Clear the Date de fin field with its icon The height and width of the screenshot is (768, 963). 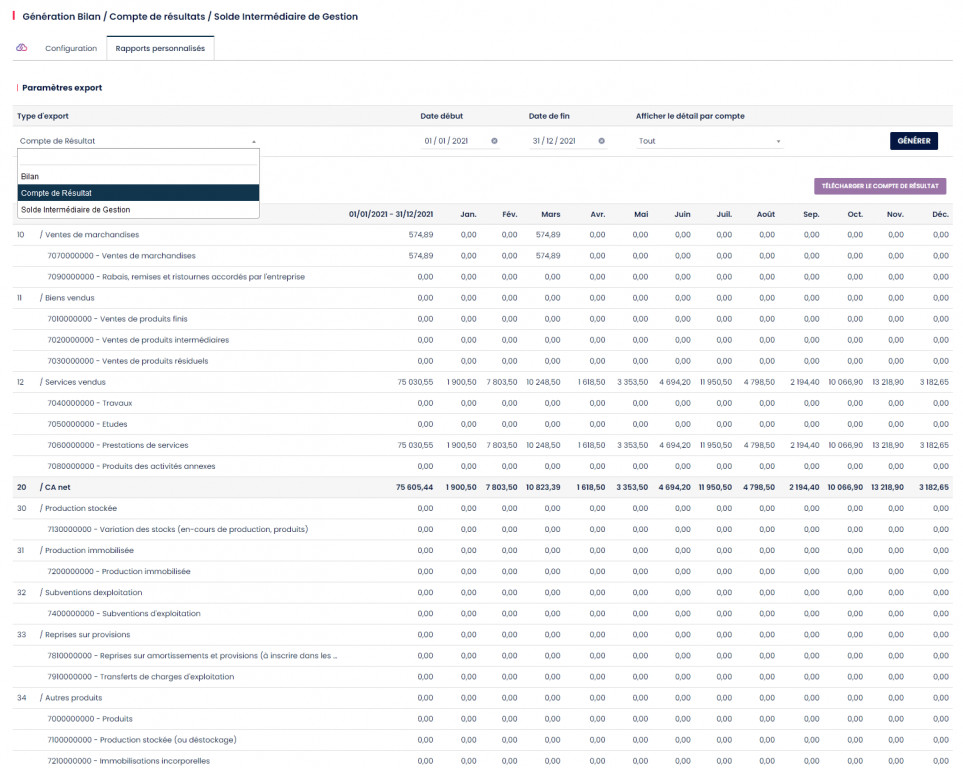[601, 141]
